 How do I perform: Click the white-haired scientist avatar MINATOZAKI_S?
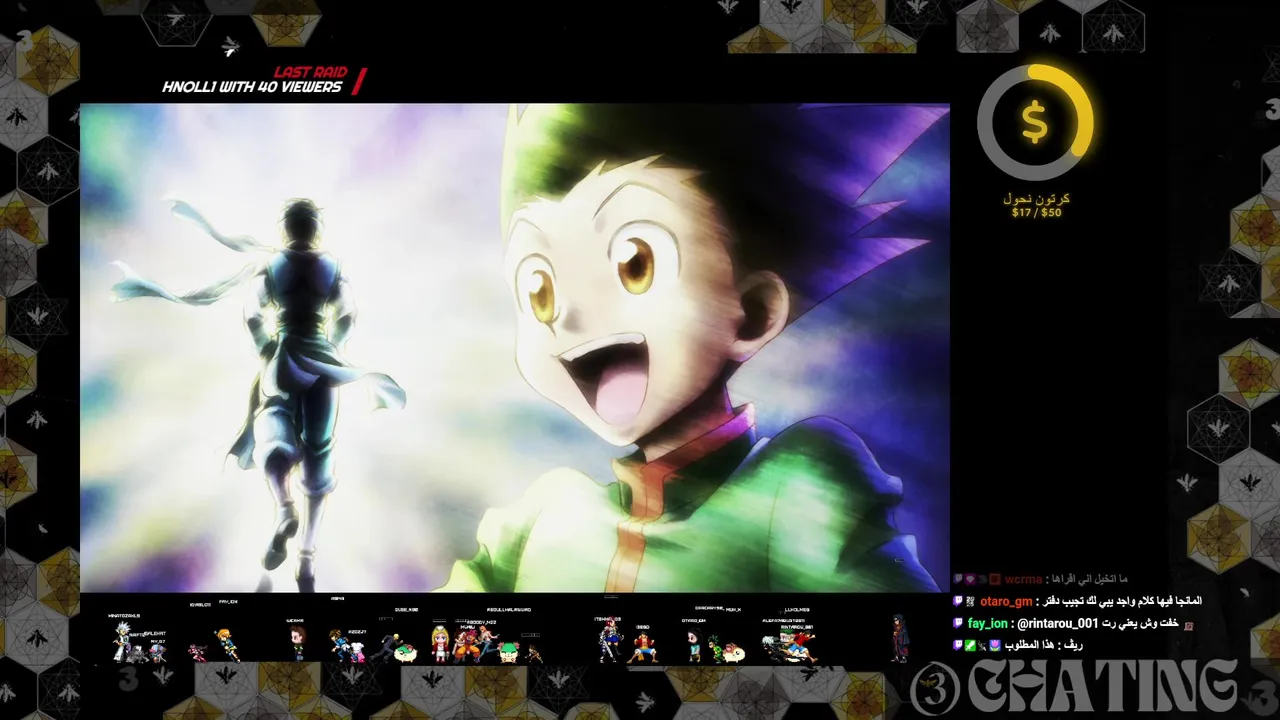tap(122, 642)
